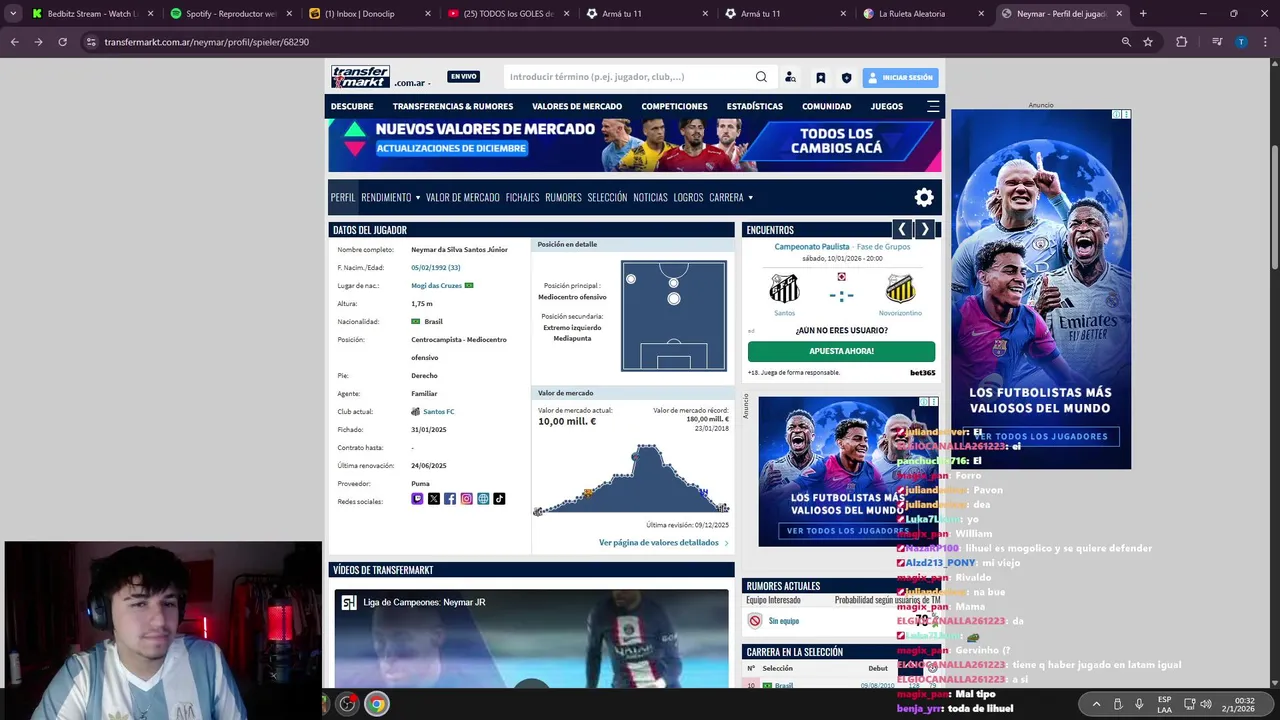Image resolution: width=1280 pixels, height=720 pixels.
Task: Click the Novorizontino club crest
Action: coord(900,288)
